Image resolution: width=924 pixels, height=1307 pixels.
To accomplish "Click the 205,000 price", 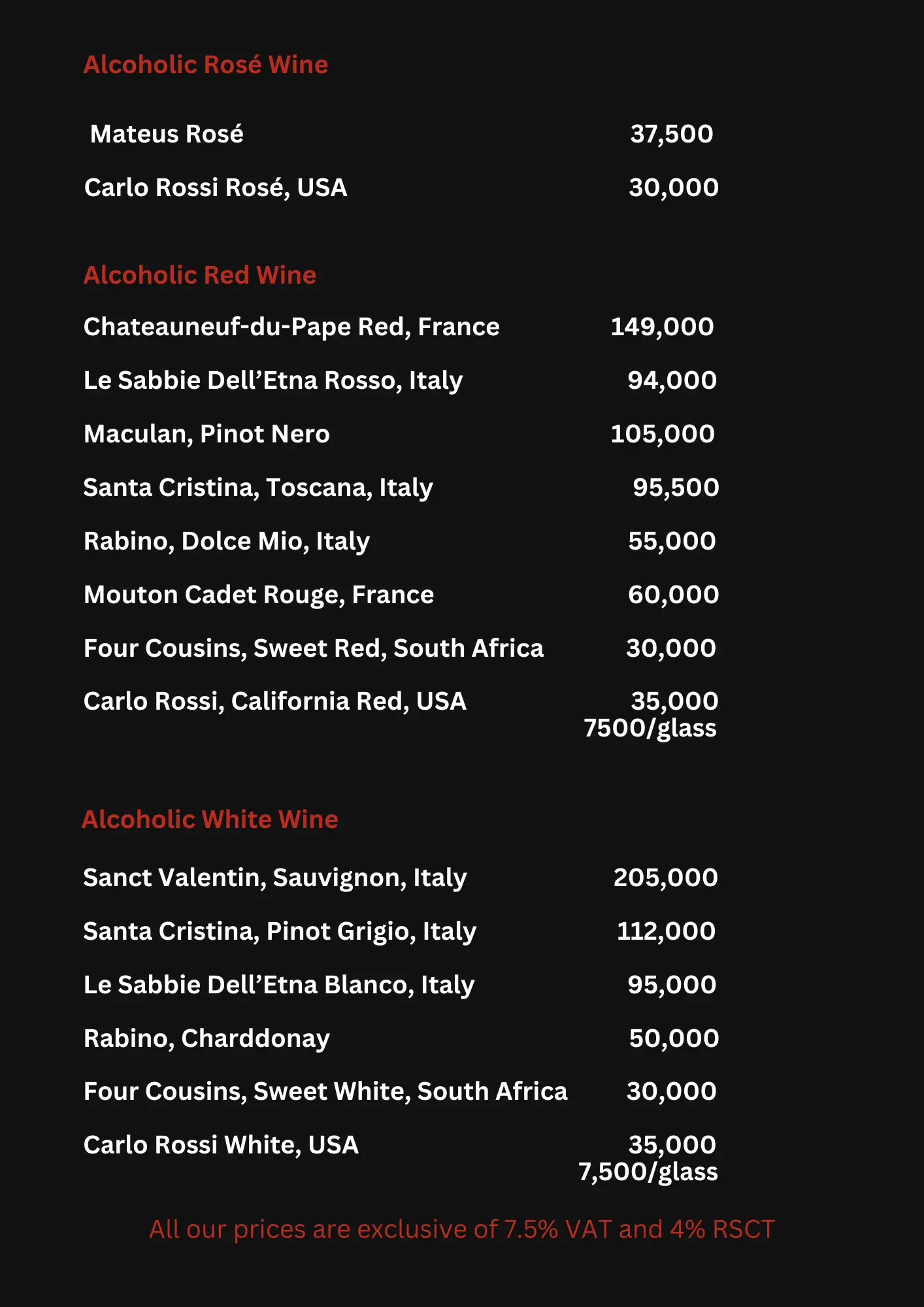I will coord(666,878).
